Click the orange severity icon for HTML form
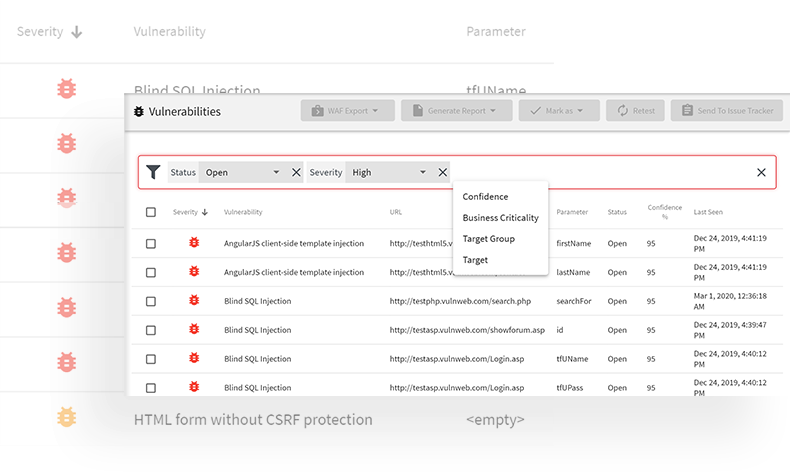The image size is (790, 472). tap(66, 417)
